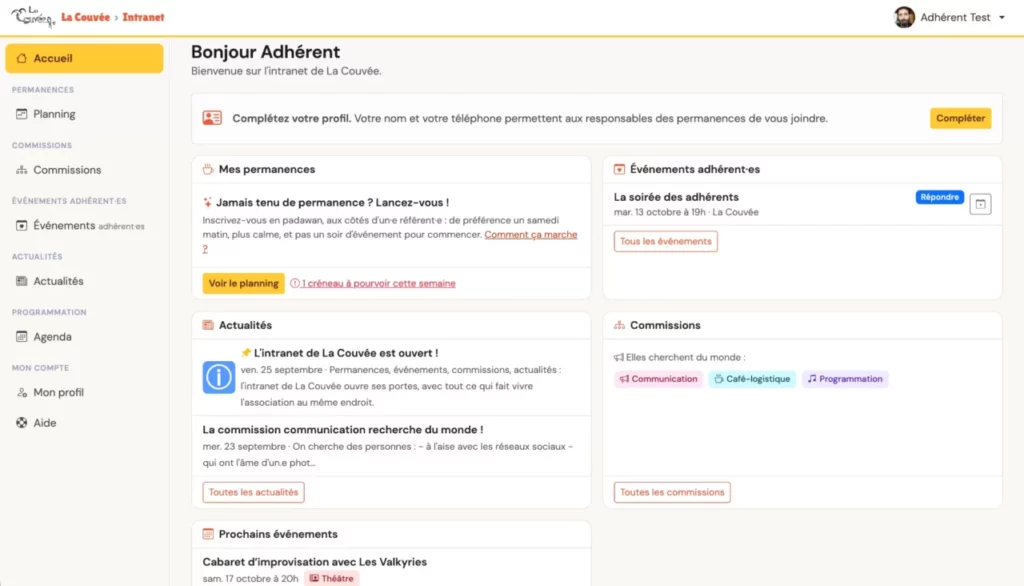Click the Tous les événements button
Viewport: 1024px width, 586px height.
coord(665,241)
